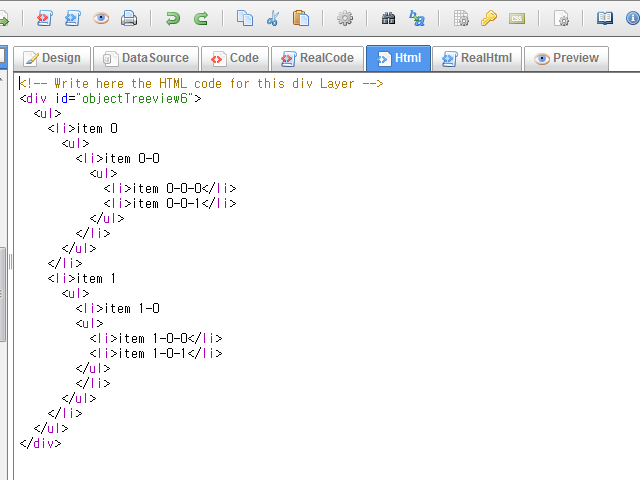Undo the last edit
The image size is (640, 480).
tap(173, 18)
